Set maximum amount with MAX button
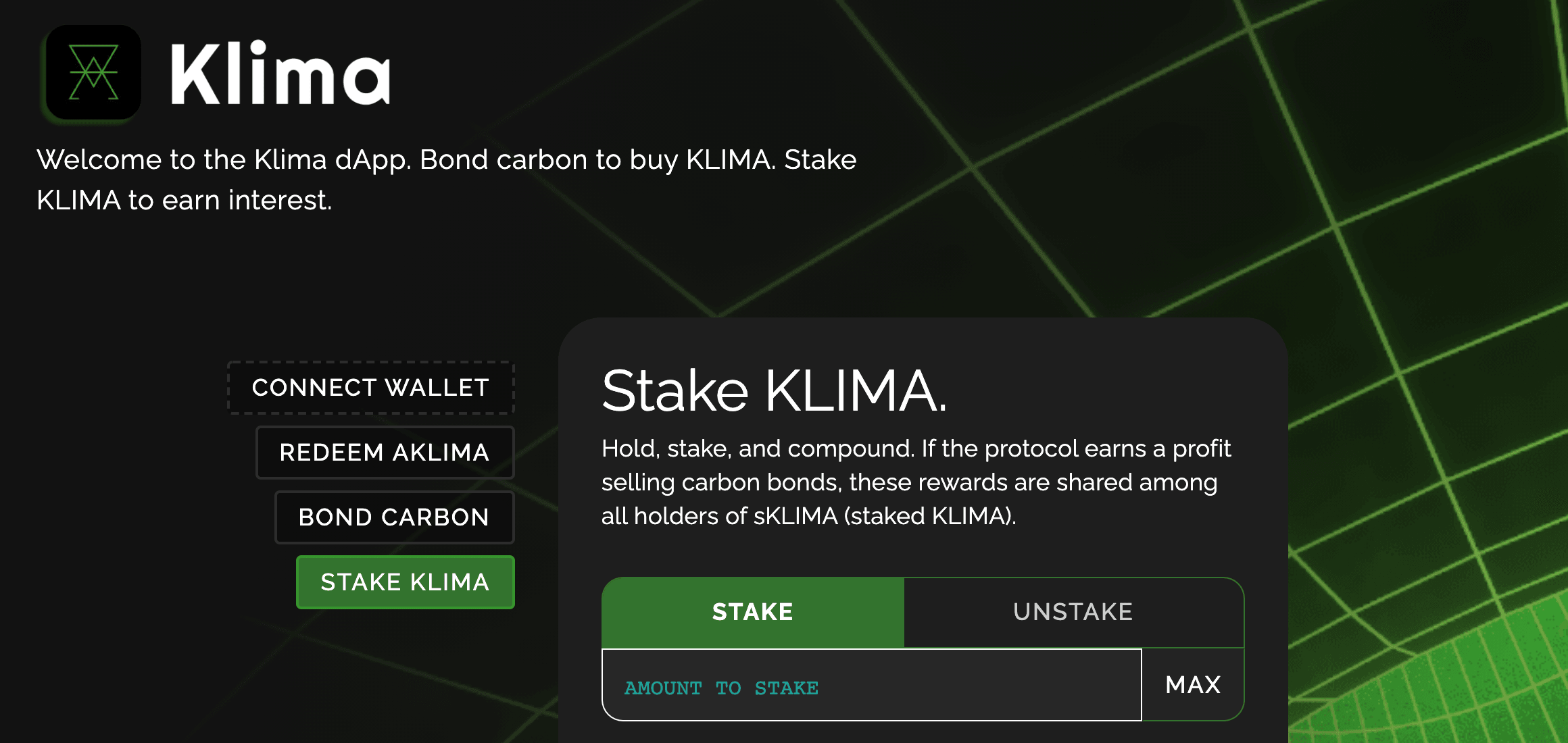The width and height of the screenshot is (1568, 743). click(x=1193, y=685)
